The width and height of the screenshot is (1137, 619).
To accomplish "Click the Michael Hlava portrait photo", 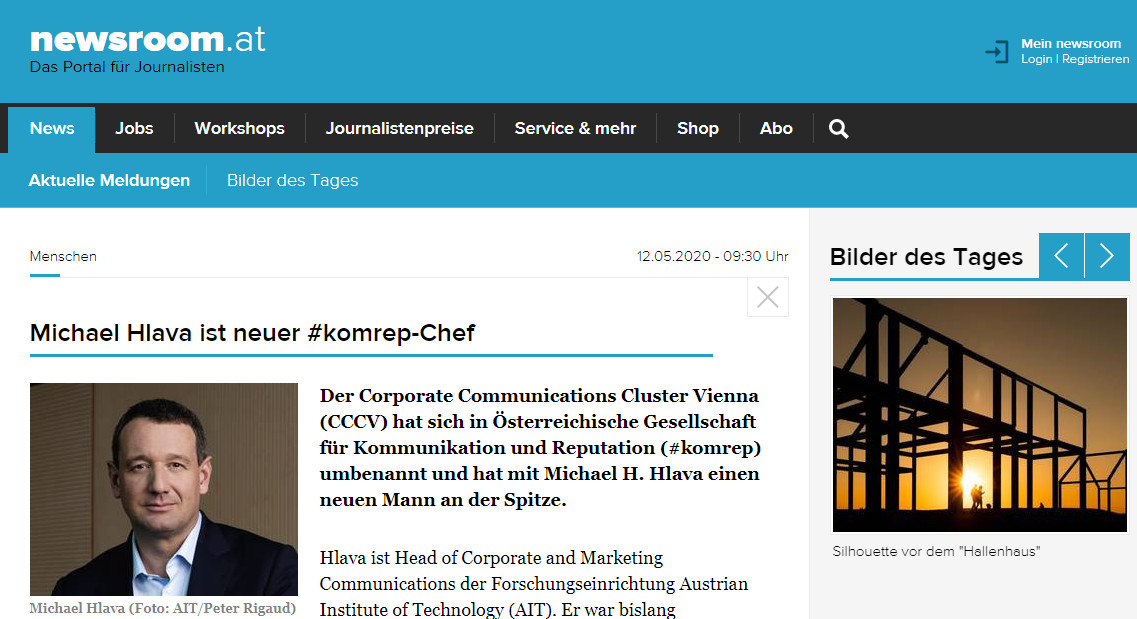I will coord(164,489).
